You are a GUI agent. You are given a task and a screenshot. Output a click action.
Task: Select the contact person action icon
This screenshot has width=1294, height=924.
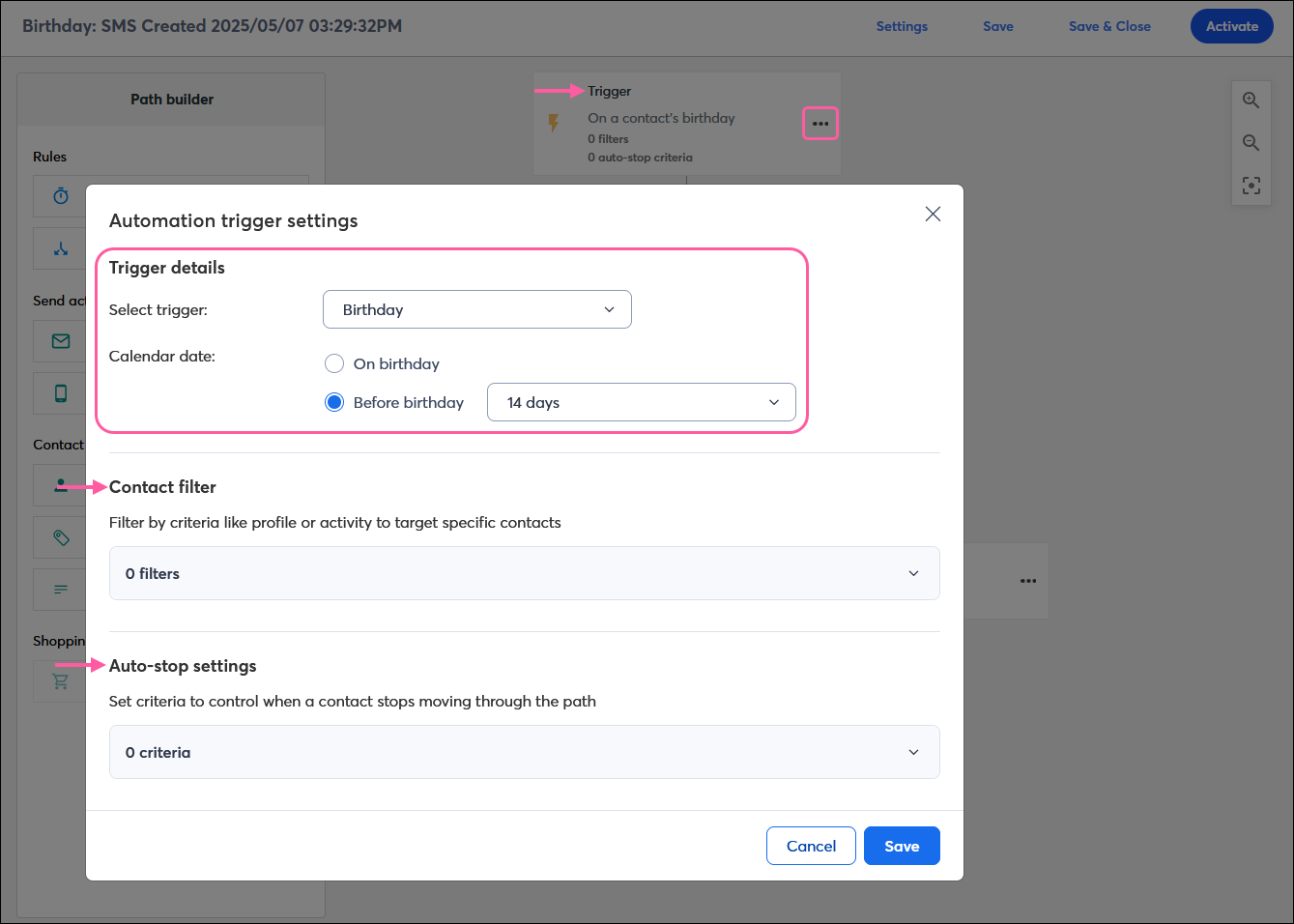61,485
